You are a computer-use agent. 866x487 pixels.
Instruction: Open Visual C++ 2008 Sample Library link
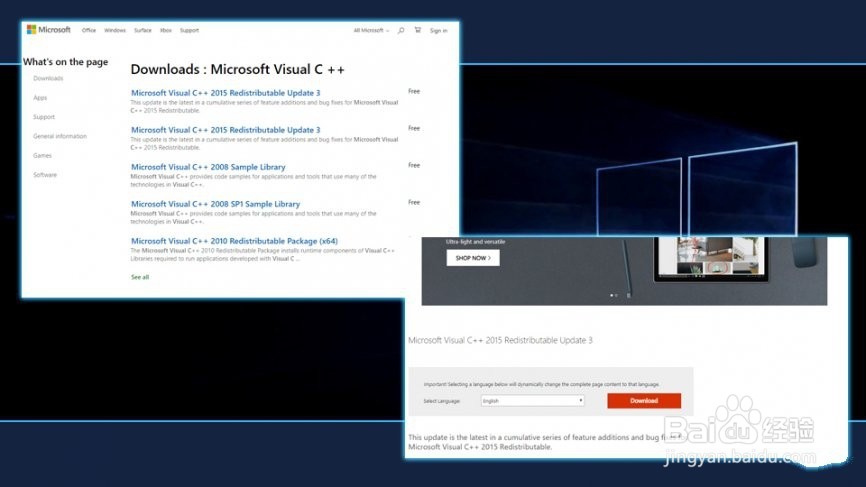pos(208,167)
